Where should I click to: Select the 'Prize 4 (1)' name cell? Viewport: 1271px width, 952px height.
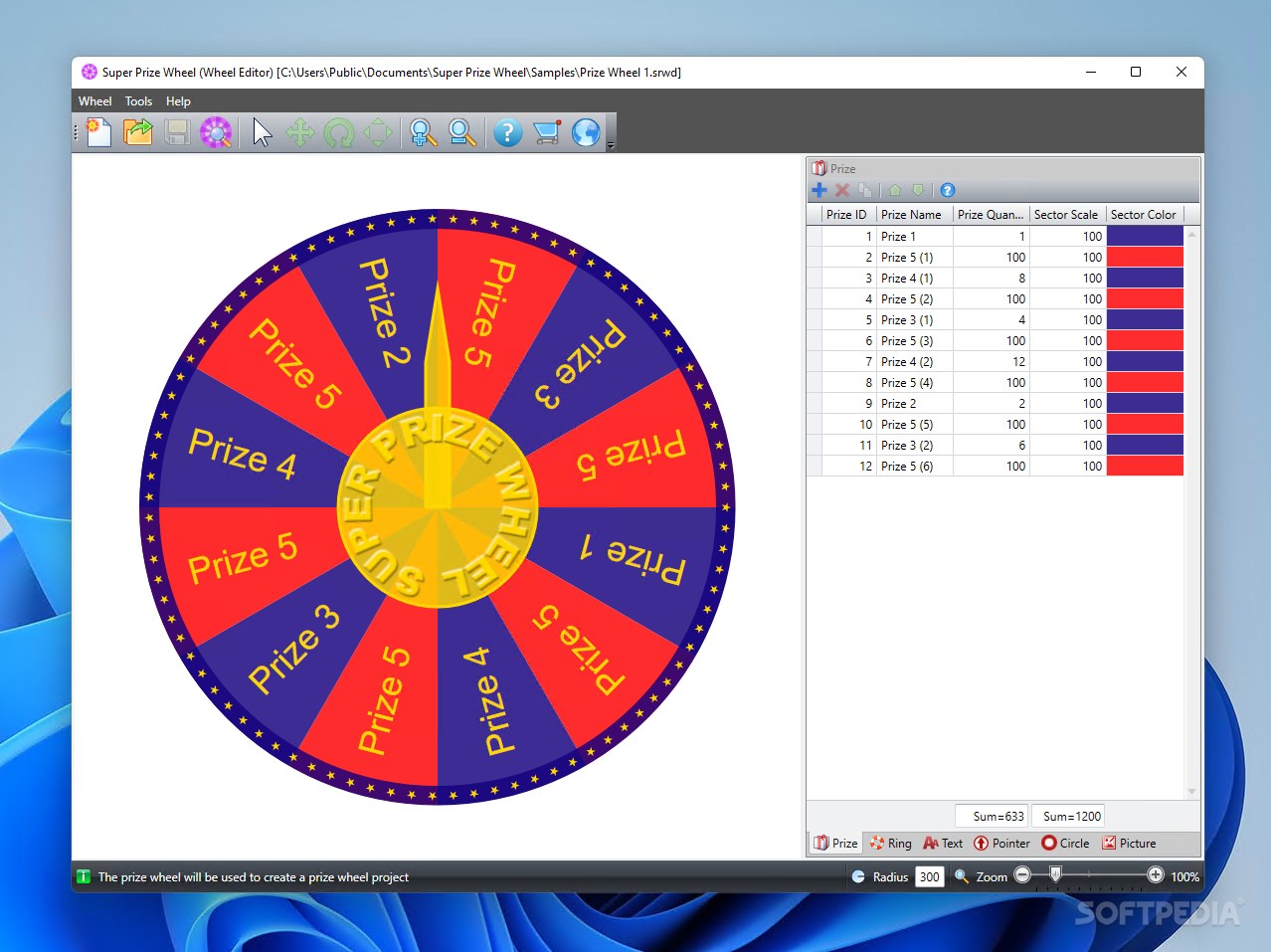(x=915, y=279)
